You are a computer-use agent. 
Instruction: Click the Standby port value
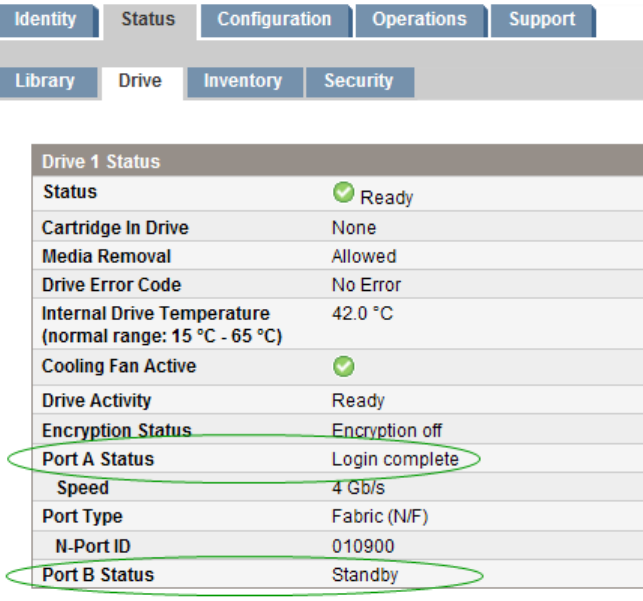[364, 575]
